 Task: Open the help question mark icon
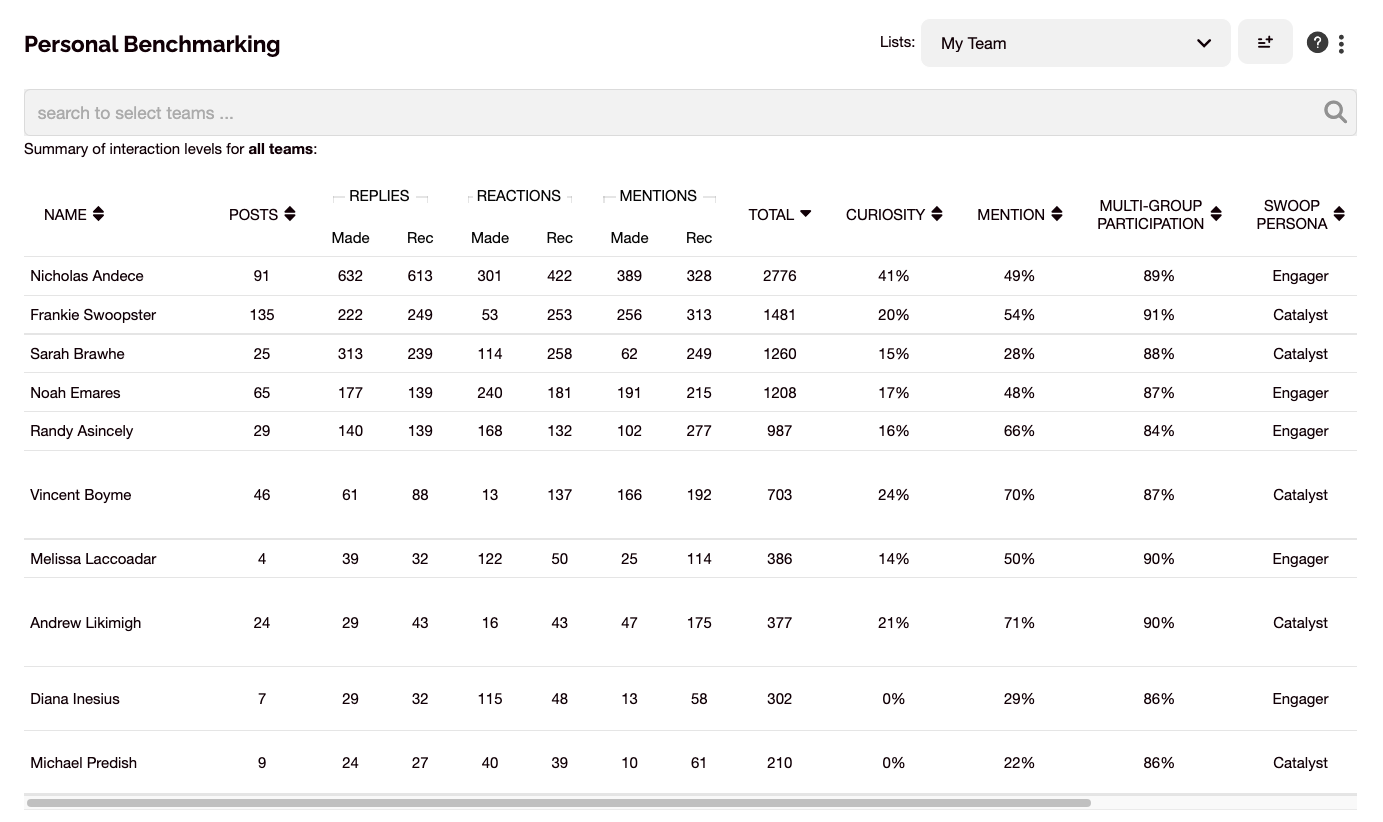[1317, 43]
